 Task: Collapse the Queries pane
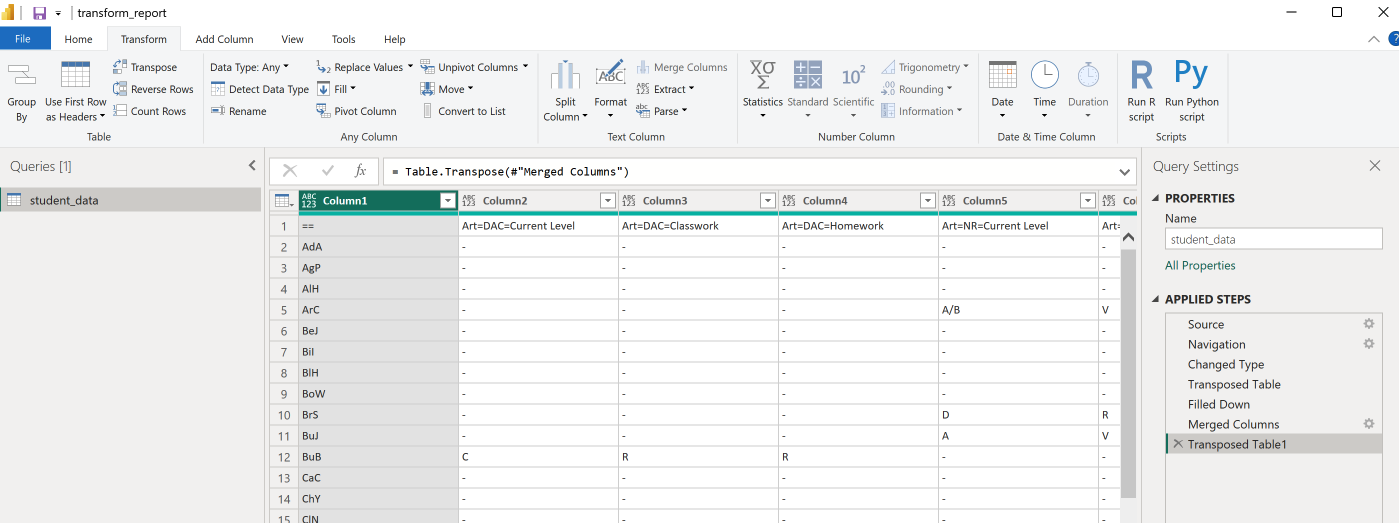click(x=252, y=166)
